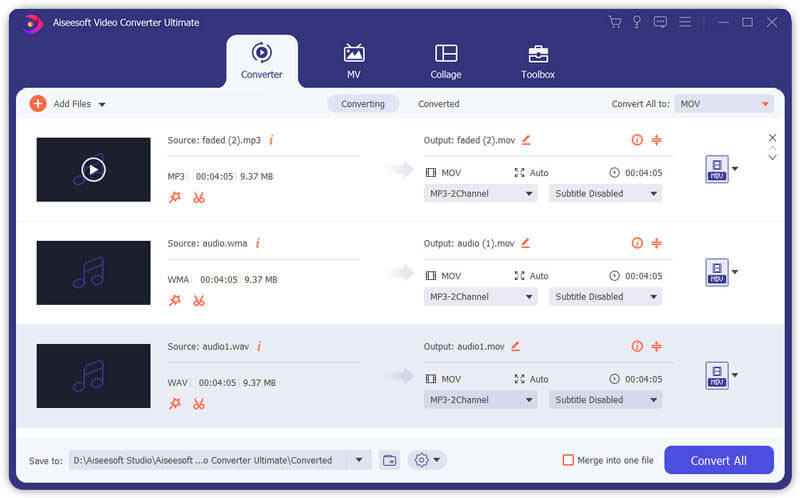The height and width of the screenshot is (498, 800).
Task: Enable Merge into one file checkbox
Action: tap(568, 460)
